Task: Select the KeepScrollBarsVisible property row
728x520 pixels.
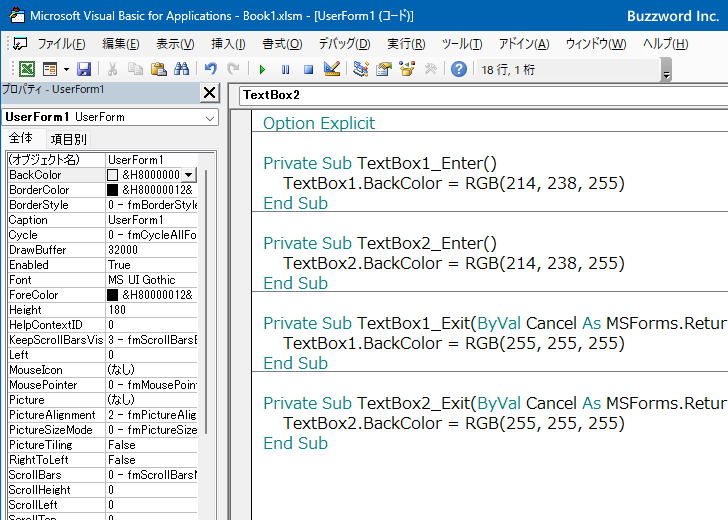Action: (103, 340)
